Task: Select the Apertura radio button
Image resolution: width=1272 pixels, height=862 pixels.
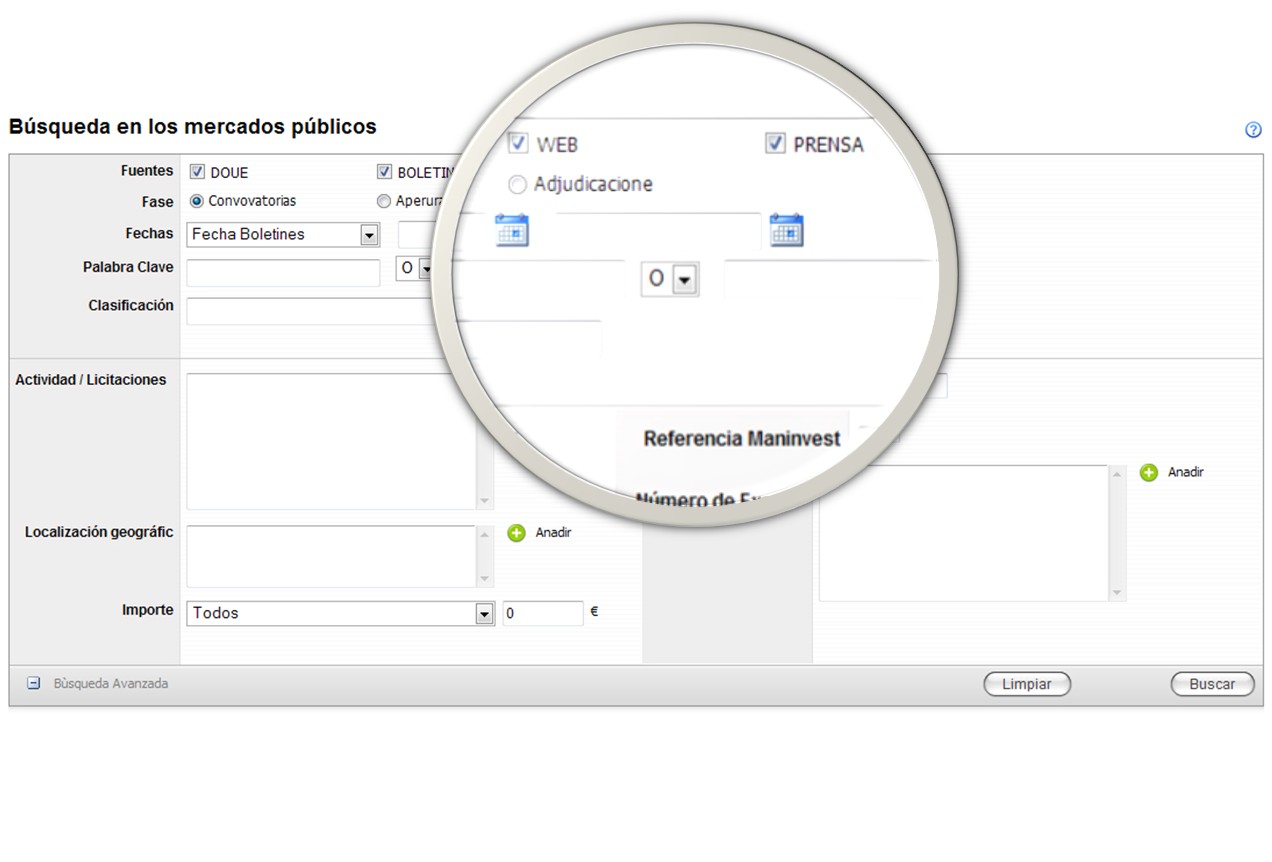Action: 384,201
